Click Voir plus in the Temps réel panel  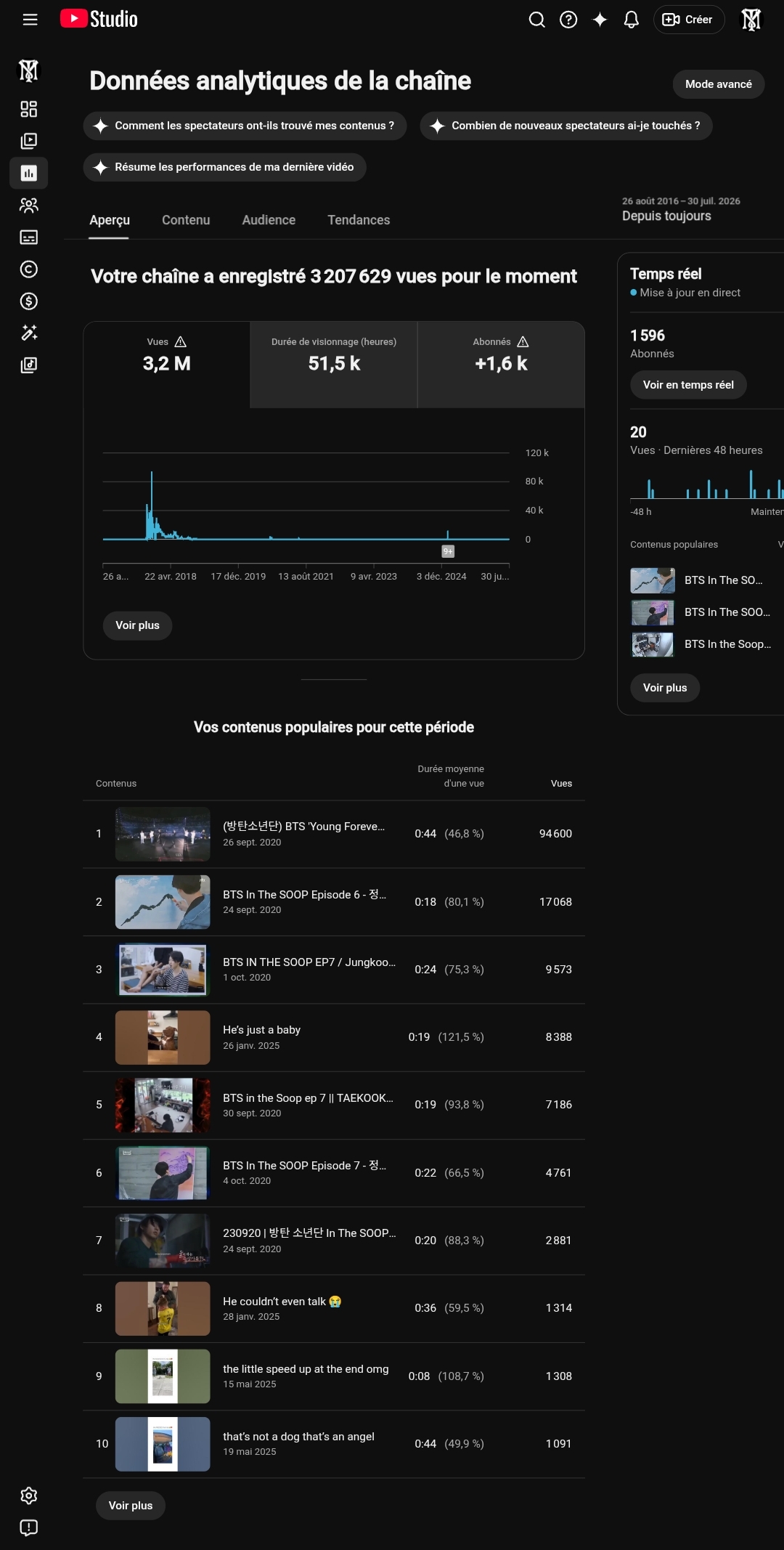point(665,688)
